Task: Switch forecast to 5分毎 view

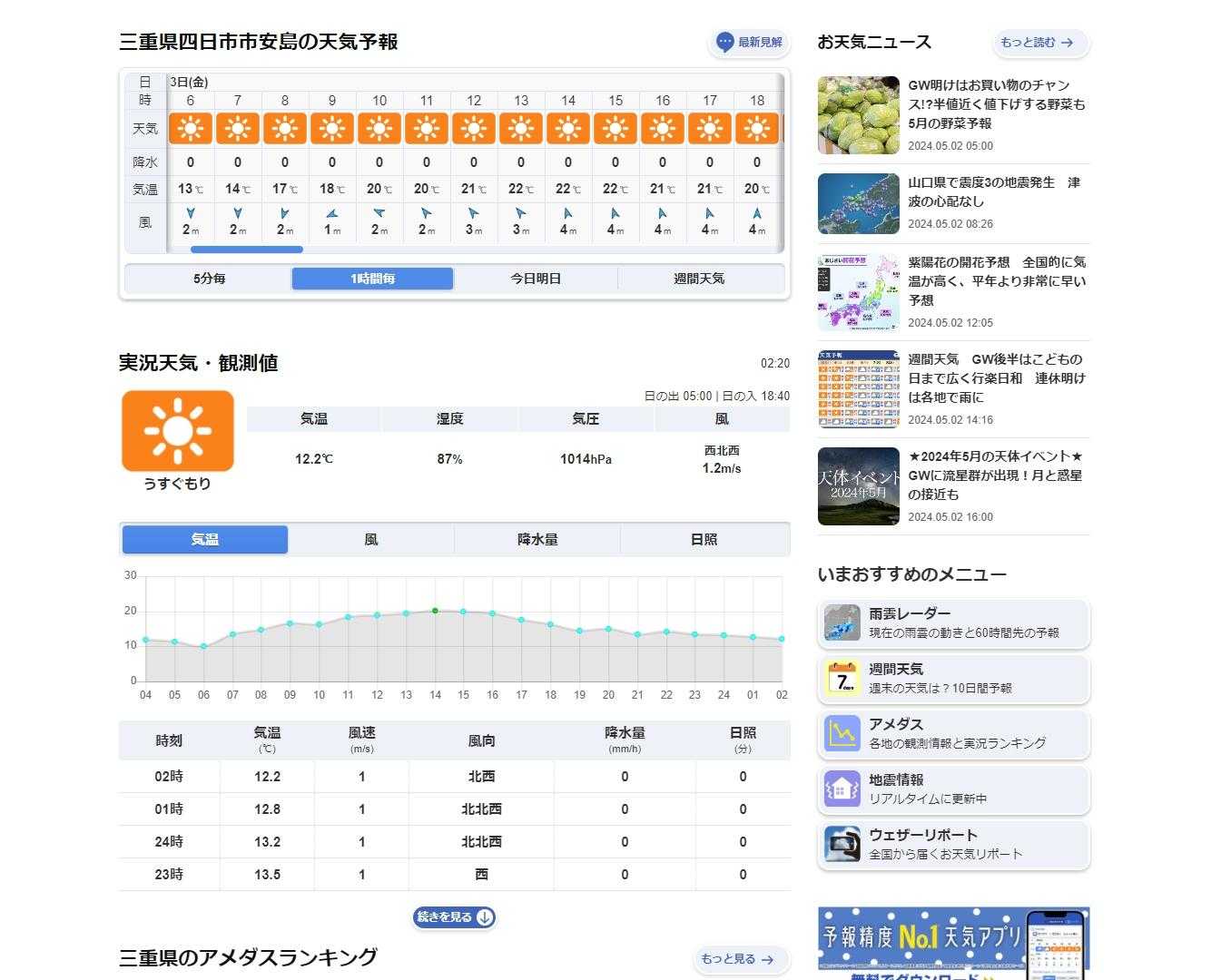Action: click(209, 279)
